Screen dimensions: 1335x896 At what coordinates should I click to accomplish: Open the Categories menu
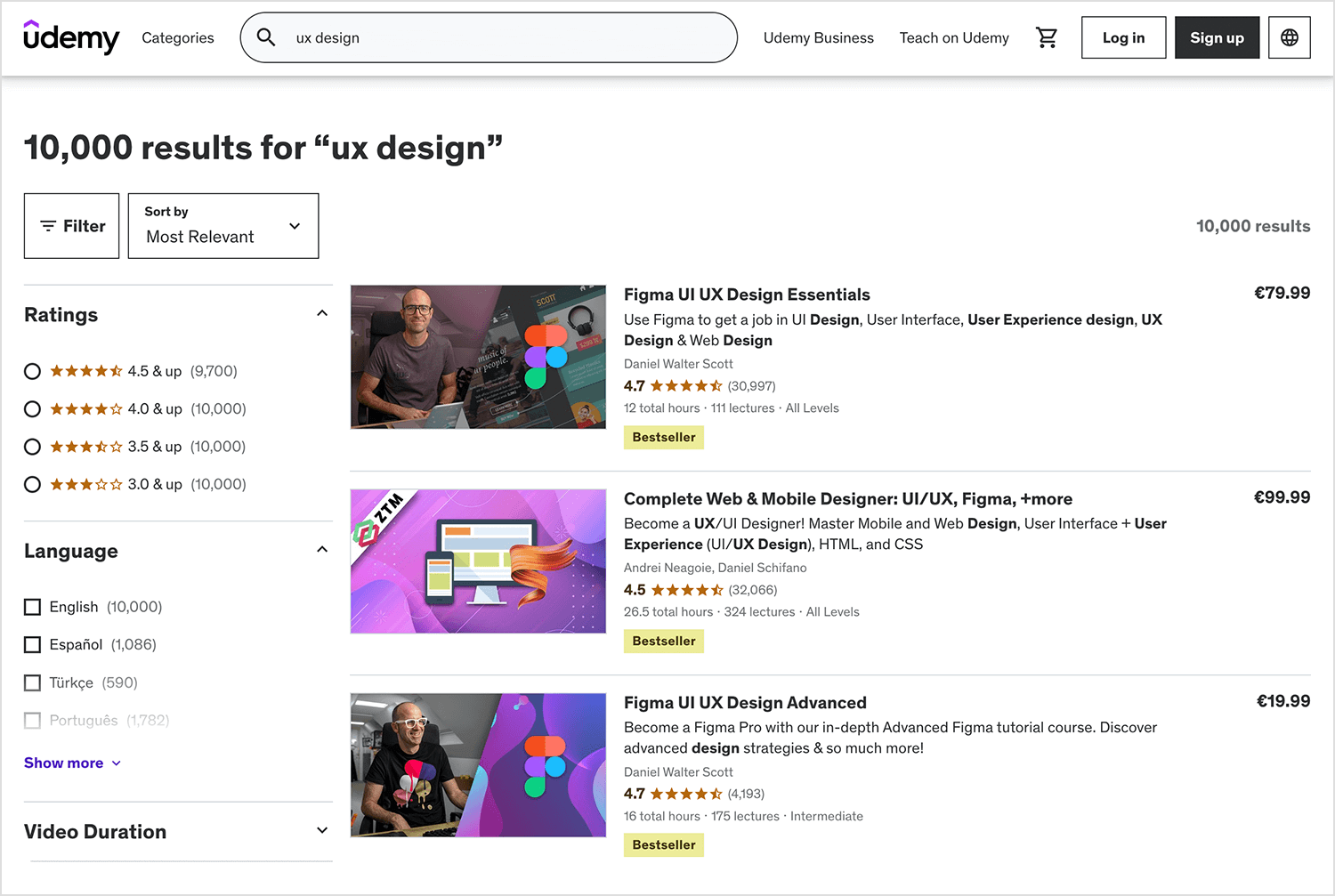(x=177, y=37)
